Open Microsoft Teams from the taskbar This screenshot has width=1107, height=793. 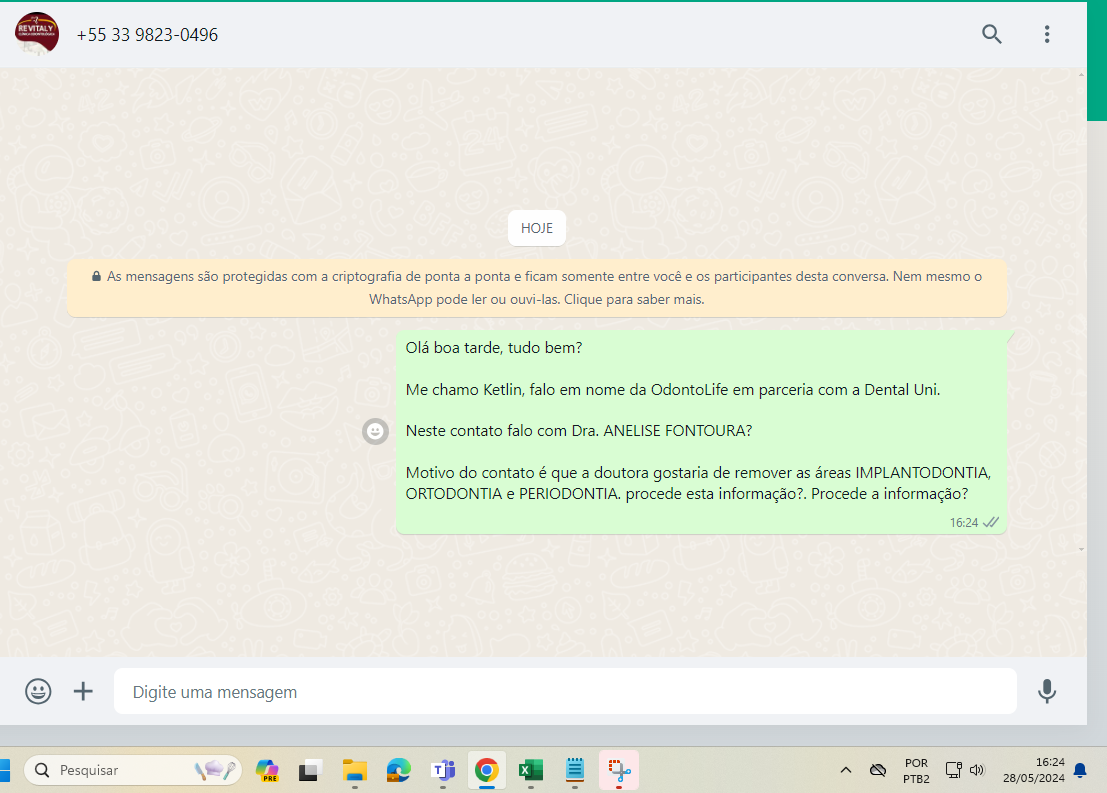tap(443, 770)
